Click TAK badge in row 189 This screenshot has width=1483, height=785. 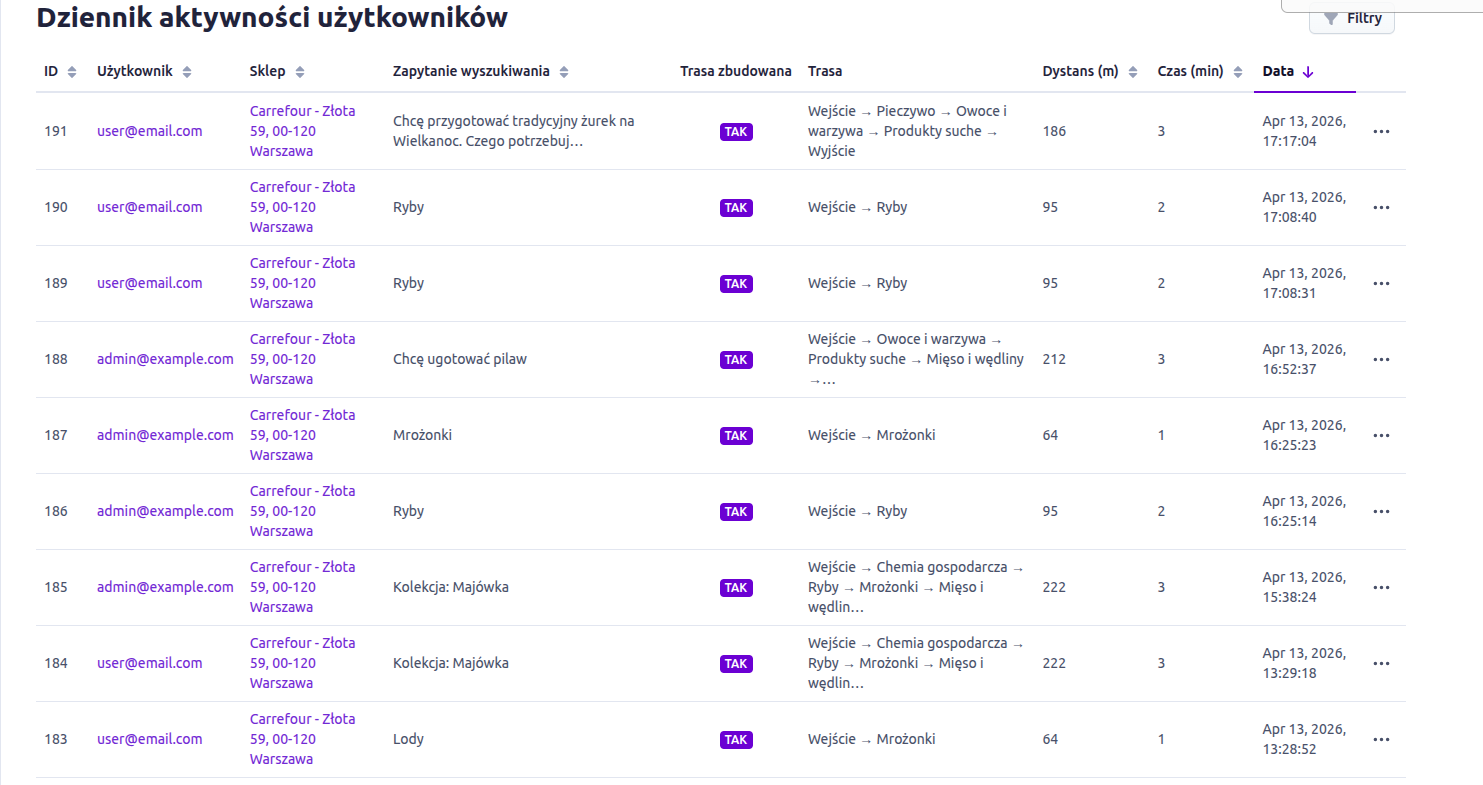736,283
